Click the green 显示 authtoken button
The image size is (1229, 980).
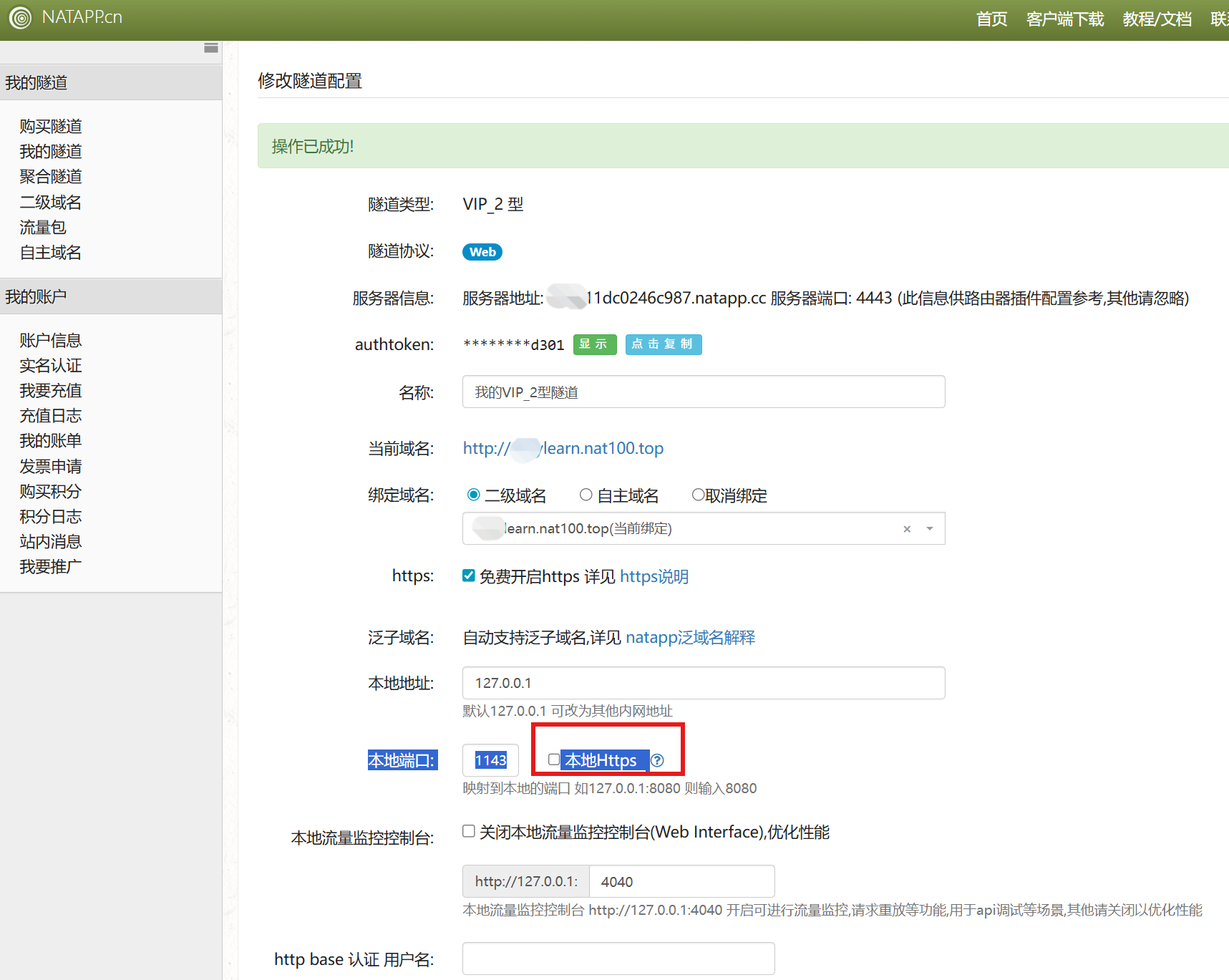click(595, 344)
